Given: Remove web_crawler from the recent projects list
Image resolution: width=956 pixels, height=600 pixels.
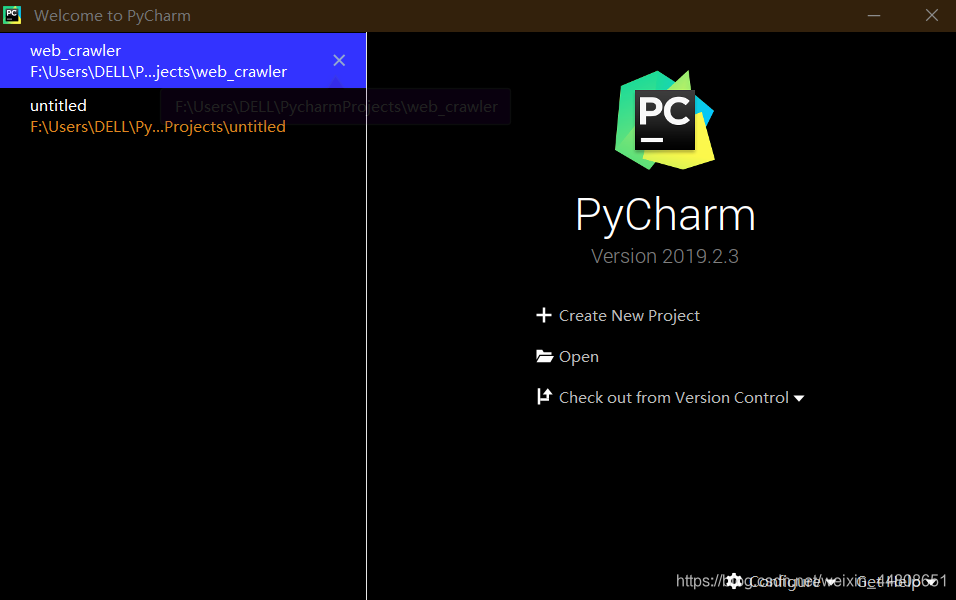Looking at the screenshot, I should click(339, 60).
